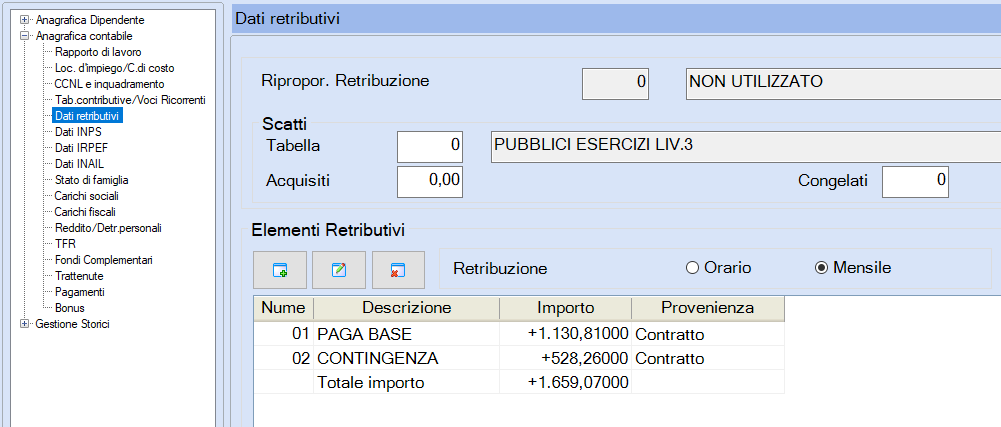Select Dati retributivi tree item
This screenshot has height=427, width=1001.
[x=88, y=116]
